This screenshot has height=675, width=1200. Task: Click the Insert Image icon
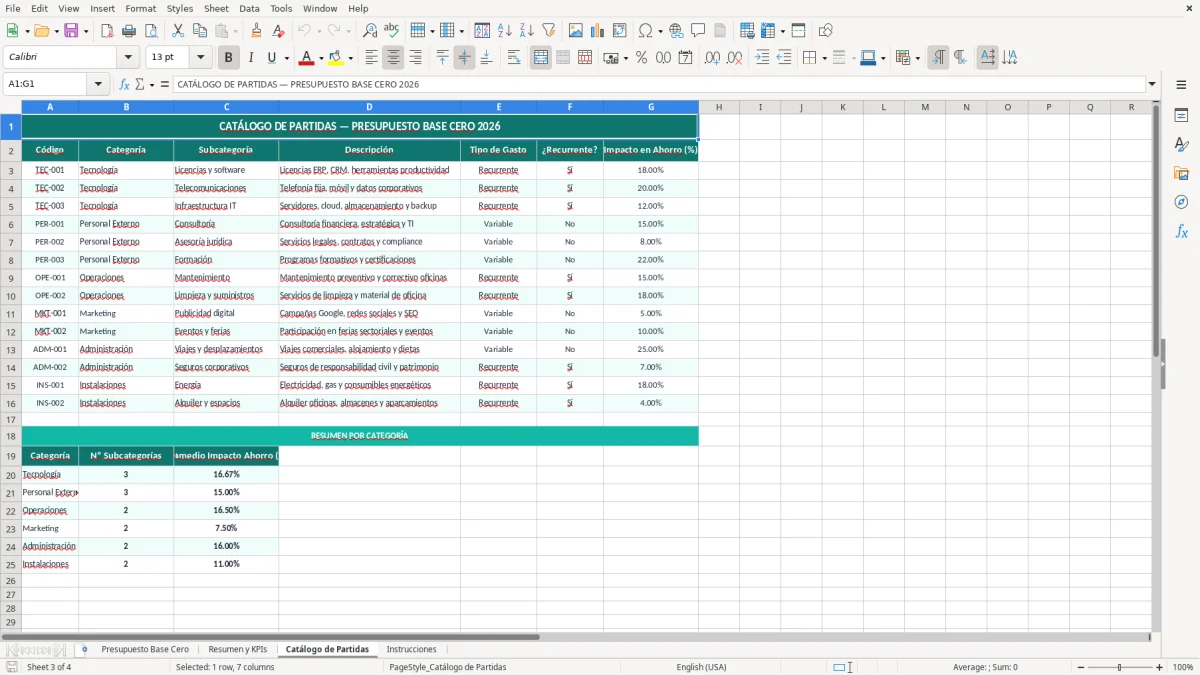(576, 31)
